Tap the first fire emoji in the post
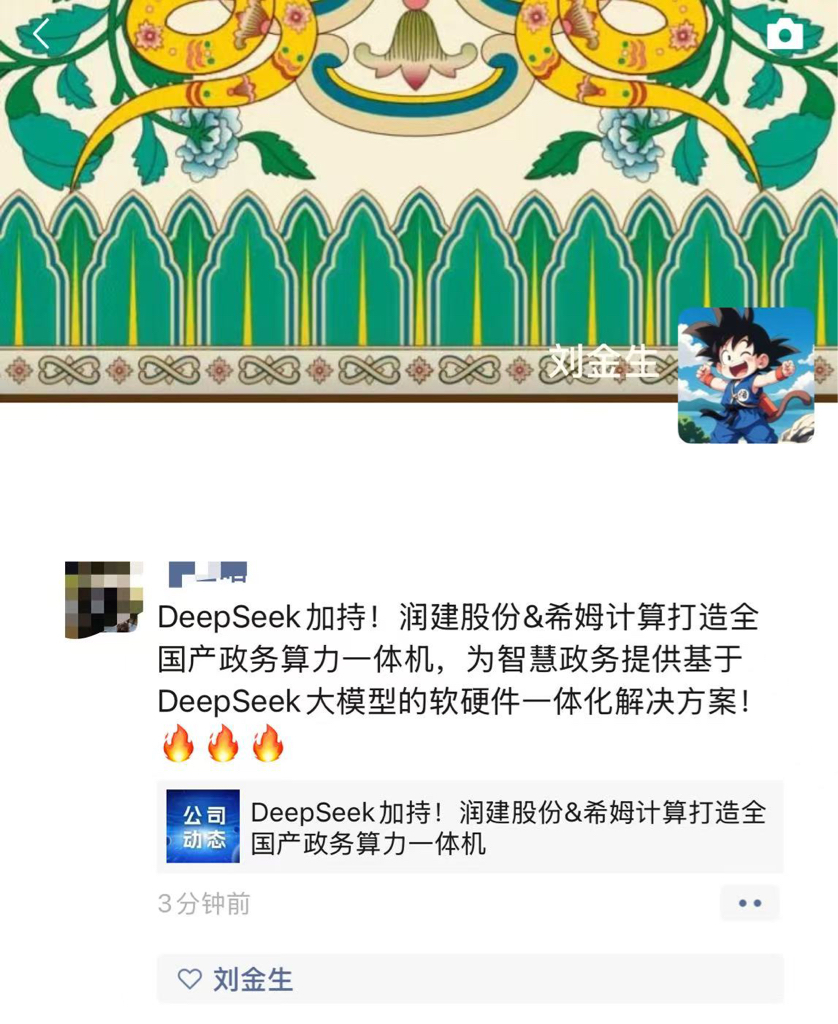The image size is (838, 1024). click(x=178, y=743)
